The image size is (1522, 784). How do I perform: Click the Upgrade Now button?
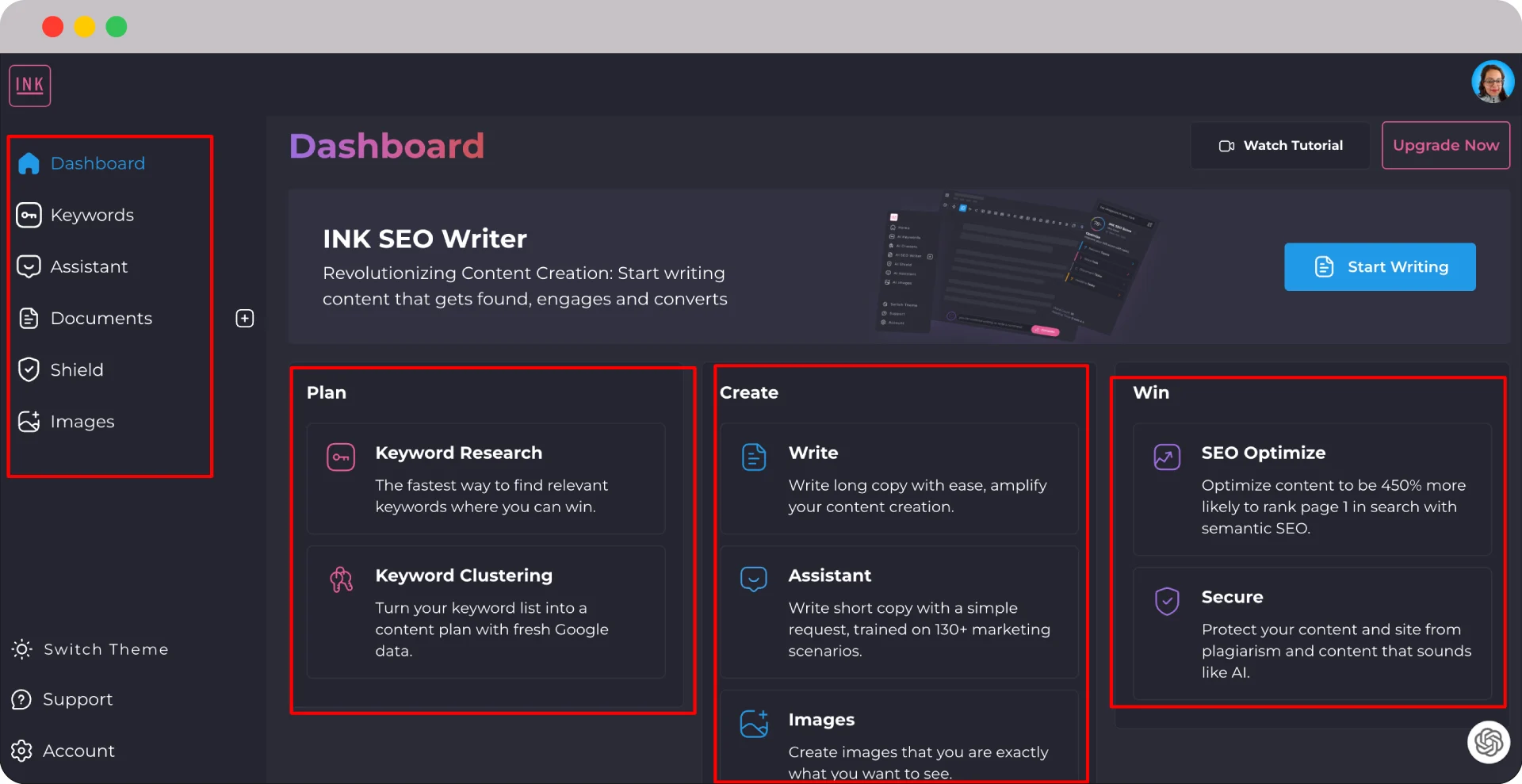[x=1446, y=145]
